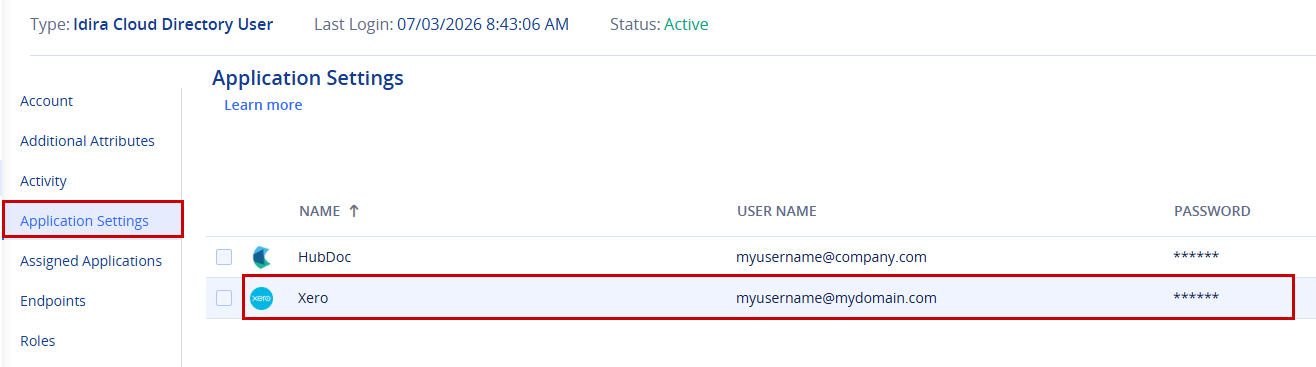Viewport: 1316px width, 367px height.
Task: Open Assigned Applications in the sidebar
Action: (x=91, y=261)
